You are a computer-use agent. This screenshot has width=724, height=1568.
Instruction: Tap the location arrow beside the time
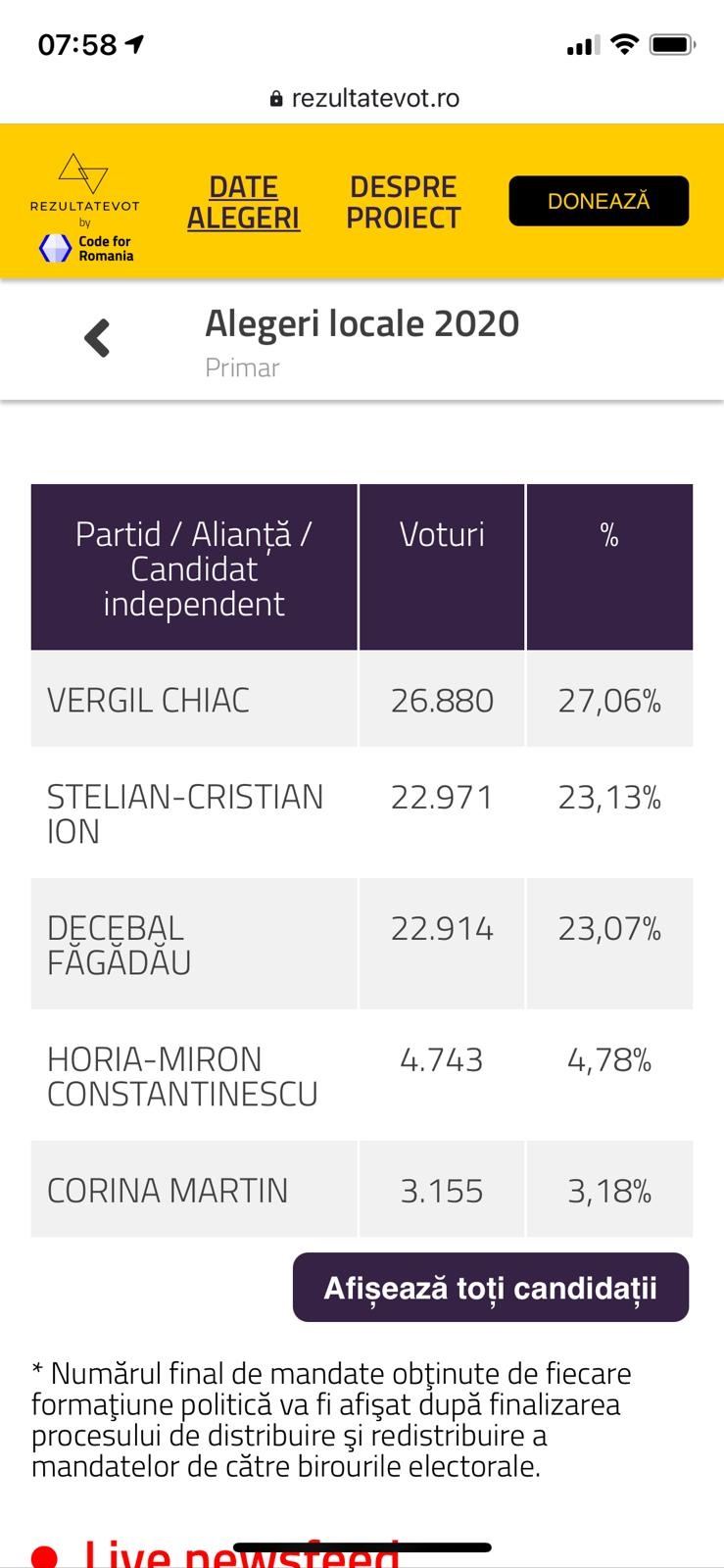click(x=134, y=44)
